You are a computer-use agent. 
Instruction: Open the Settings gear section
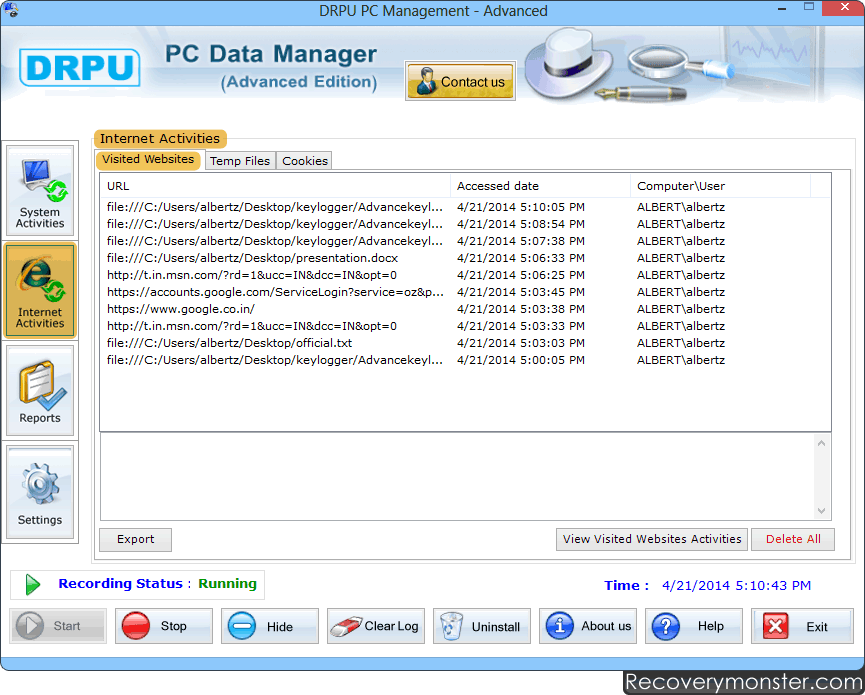40,492
